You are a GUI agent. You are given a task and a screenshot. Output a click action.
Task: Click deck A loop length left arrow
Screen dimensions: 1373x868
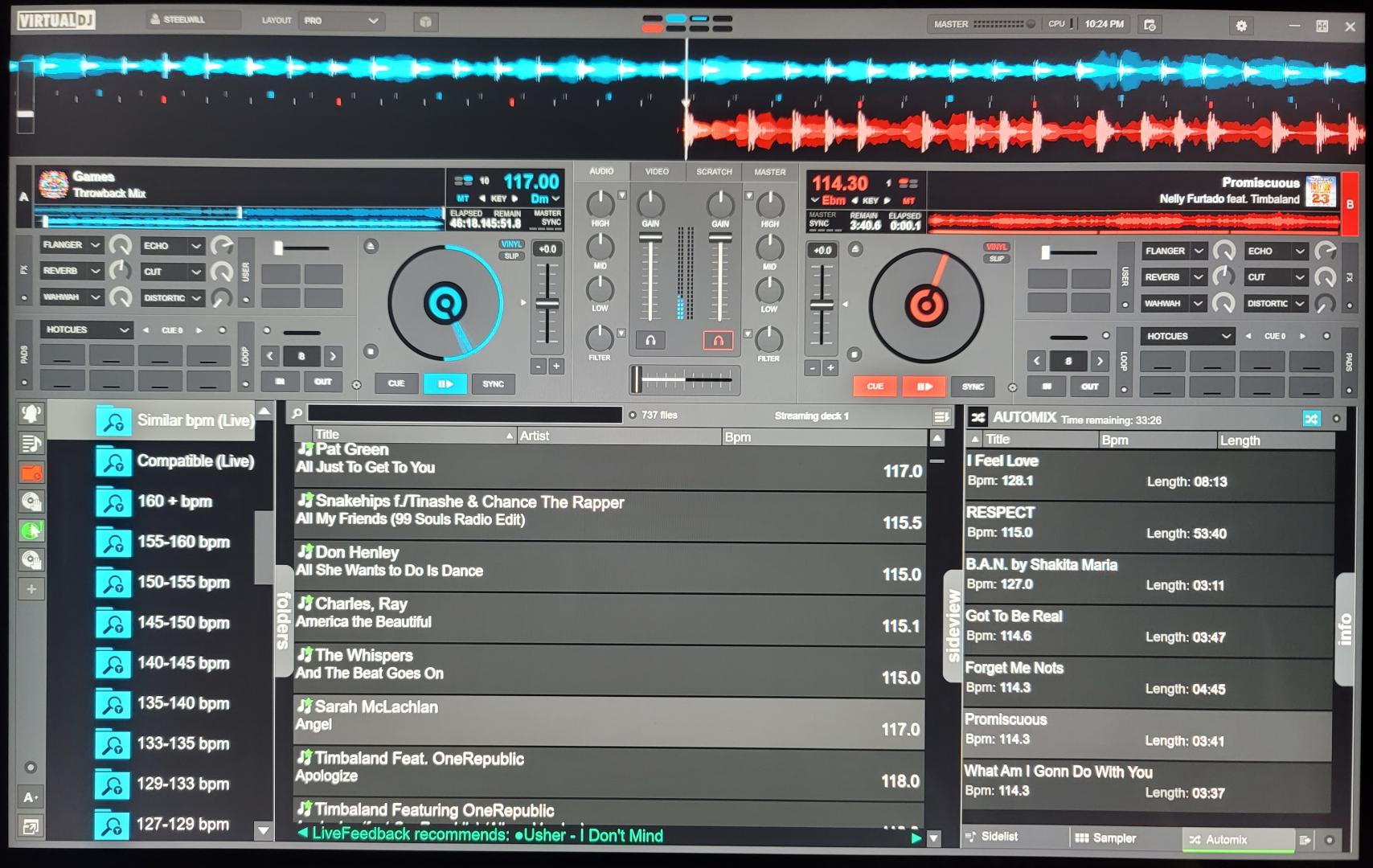click(x=270, y=355)
